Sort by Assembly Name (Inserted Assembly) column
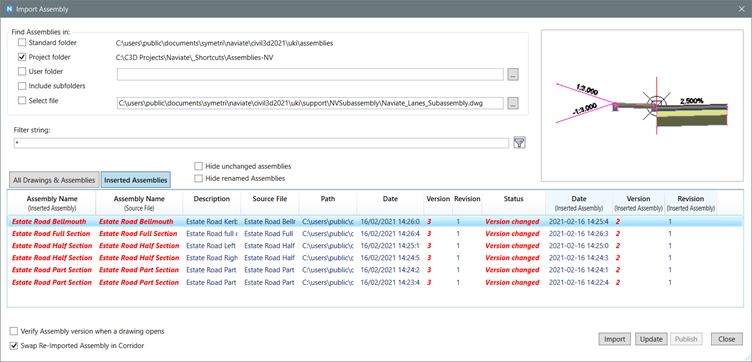 tap(52, 203)
